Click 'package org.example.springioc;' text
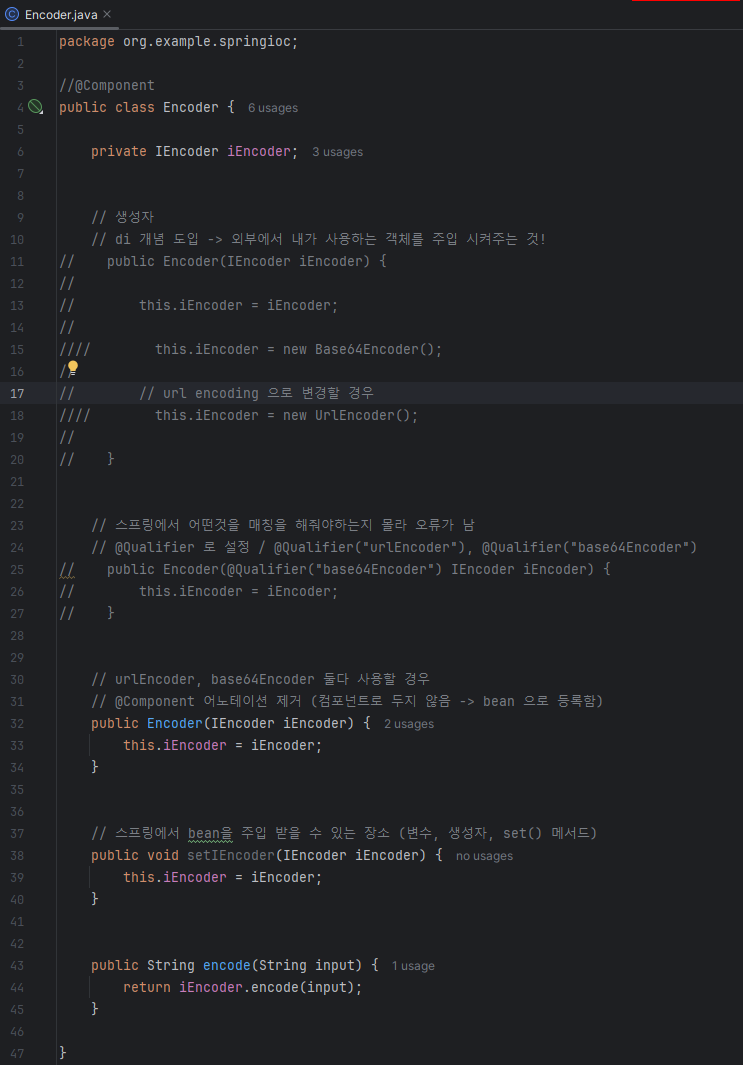 [x=179, y=41]
